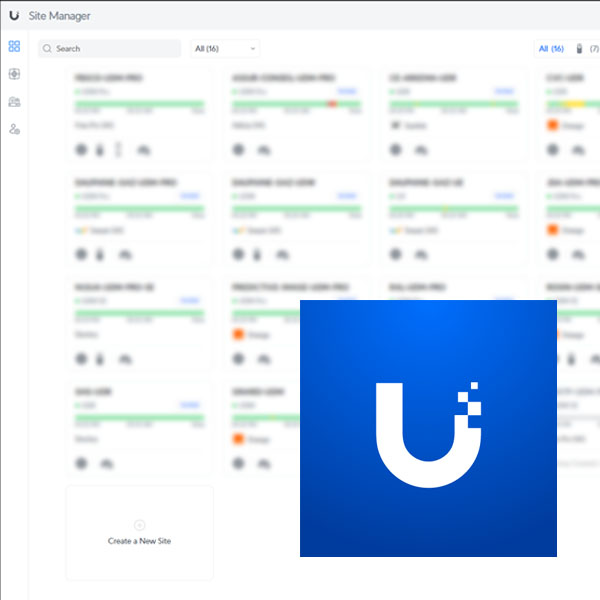Open the target-shaped devices sidebar icon

(14, 74)
